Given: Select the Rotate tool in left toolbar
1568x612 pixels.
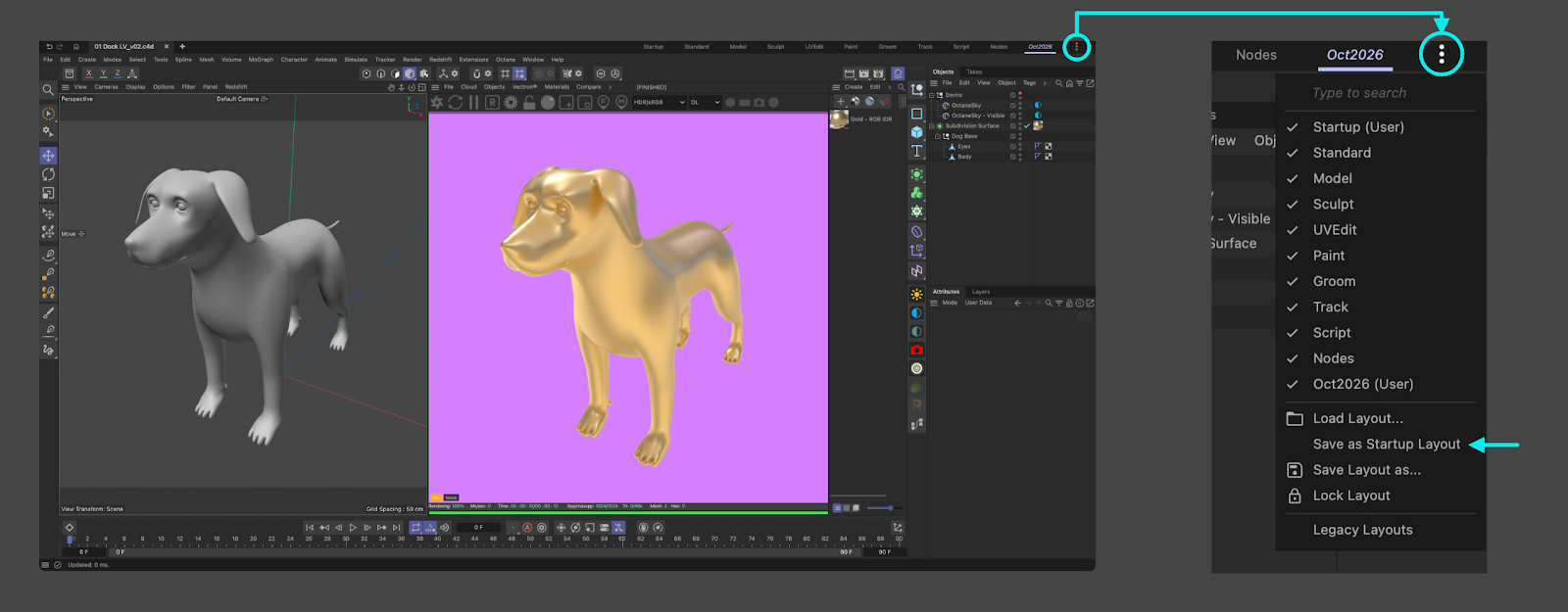Looking at the screenshot, I should [x=48, y=174].
